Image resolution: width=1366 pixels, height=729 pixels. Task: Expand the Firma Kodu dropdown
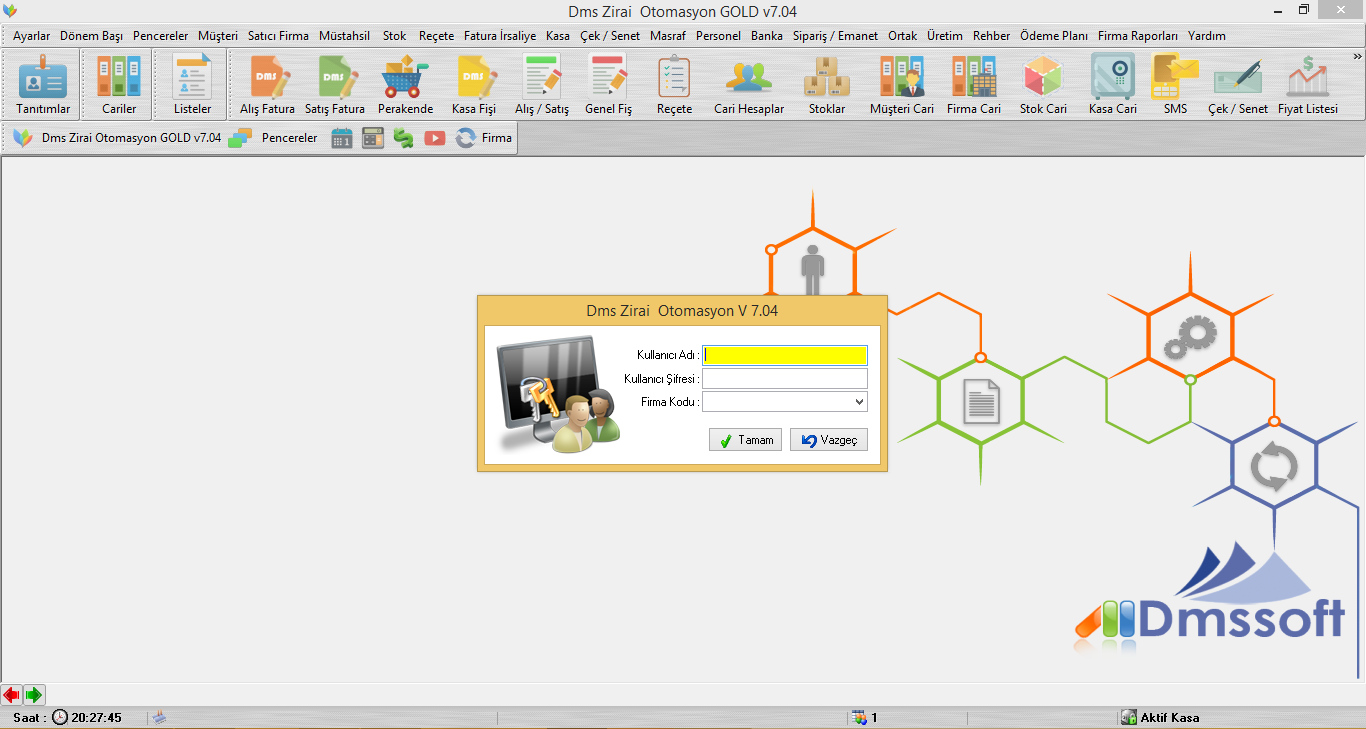859,402
